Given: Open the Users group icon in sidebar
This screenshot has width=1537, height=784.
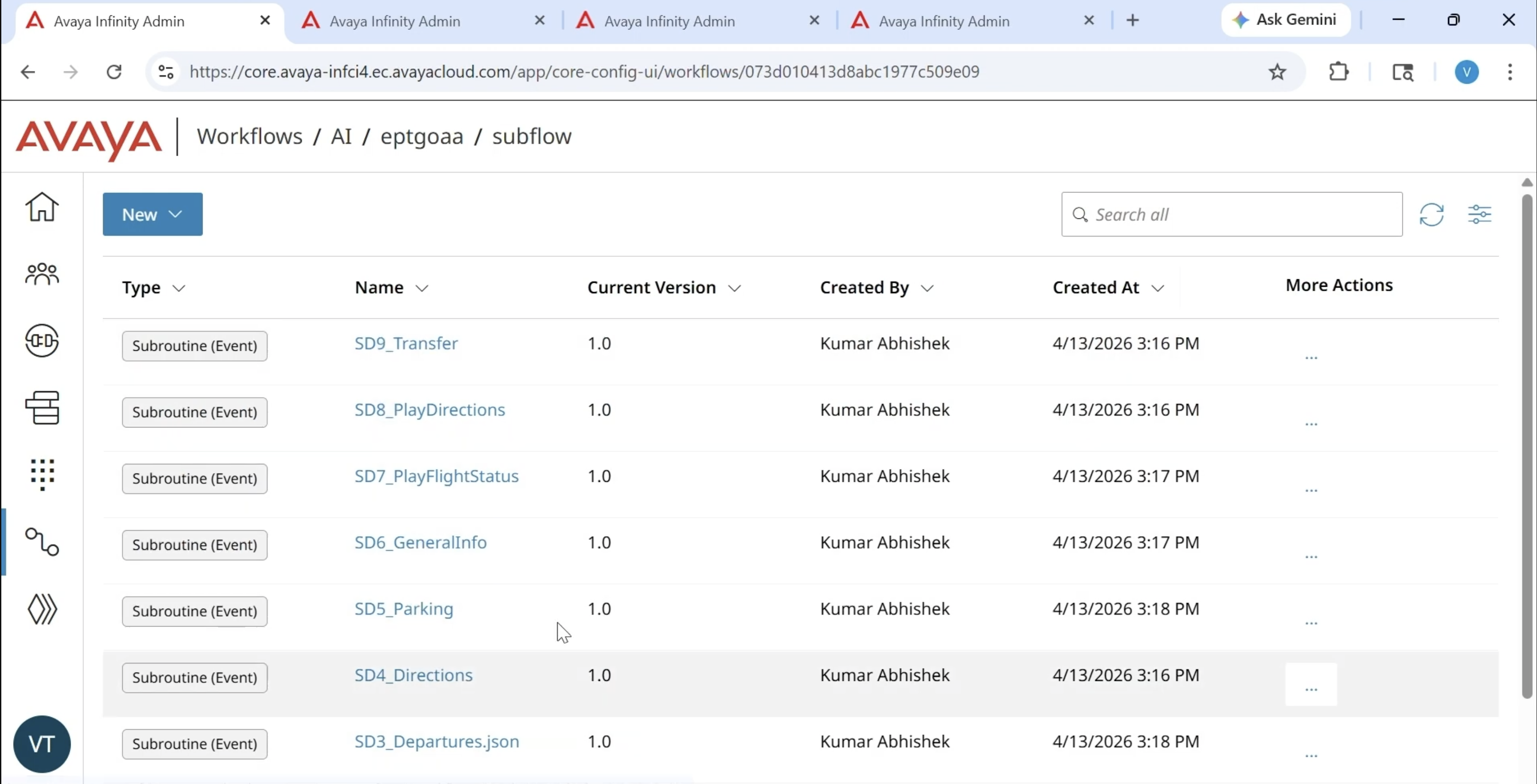Looking at the screenshot, I should coord(42,274).
